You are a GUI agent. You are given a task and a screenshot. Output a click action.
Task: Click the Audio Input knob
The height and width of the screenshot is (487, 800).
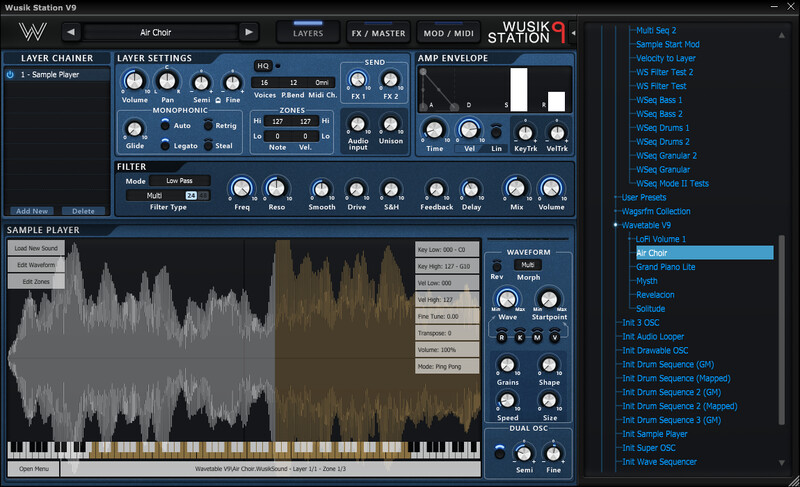coord(358,124)
